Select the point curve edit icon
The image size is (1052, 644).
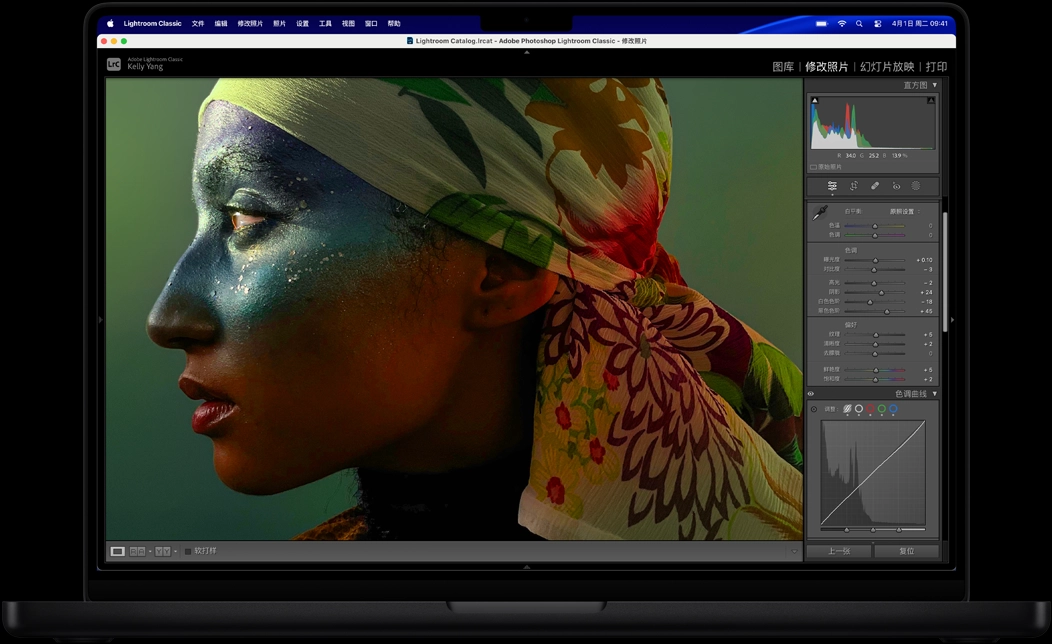coord(848,408)
